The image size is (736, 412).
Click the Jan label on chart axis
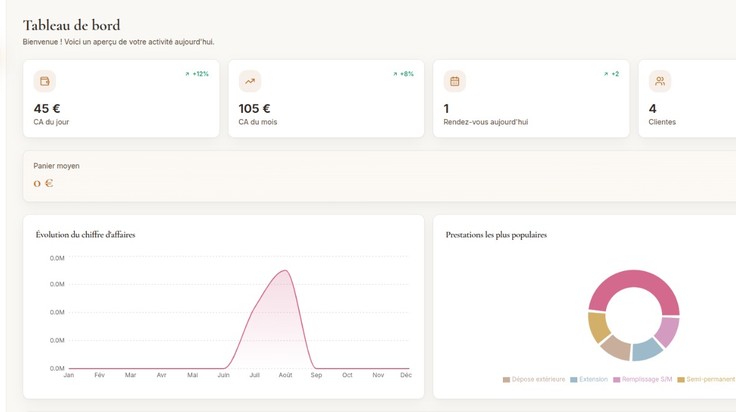(x=69, y=375)
